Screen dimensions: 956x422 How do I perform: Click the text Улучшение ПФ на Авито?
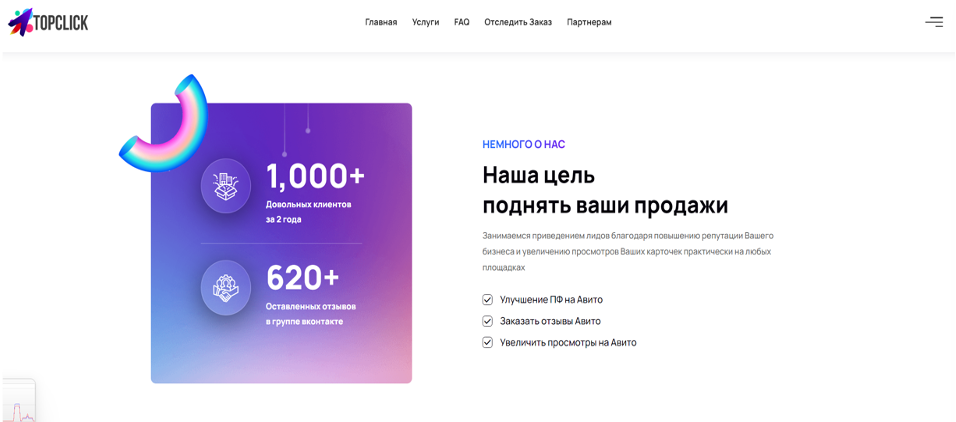point(552,299)
